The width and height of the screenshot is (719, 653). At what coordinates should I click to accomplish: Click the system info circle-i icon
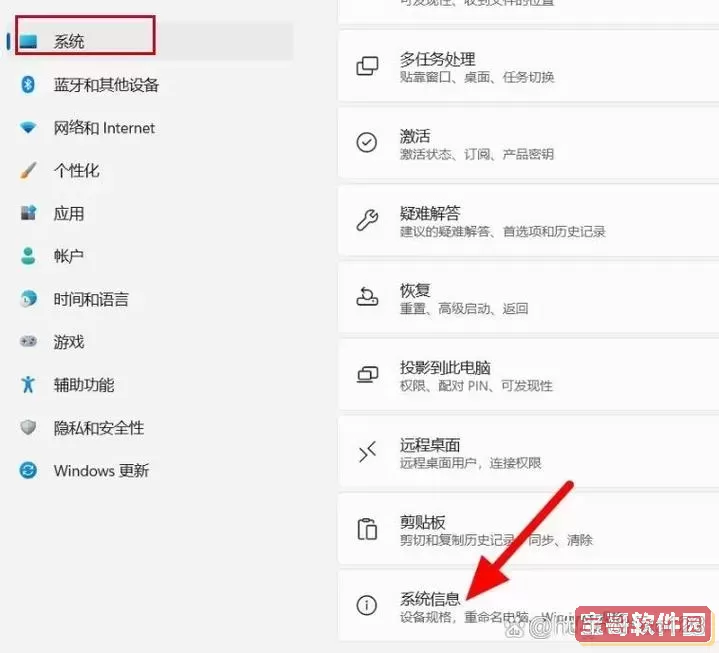[x=367, y=605]
